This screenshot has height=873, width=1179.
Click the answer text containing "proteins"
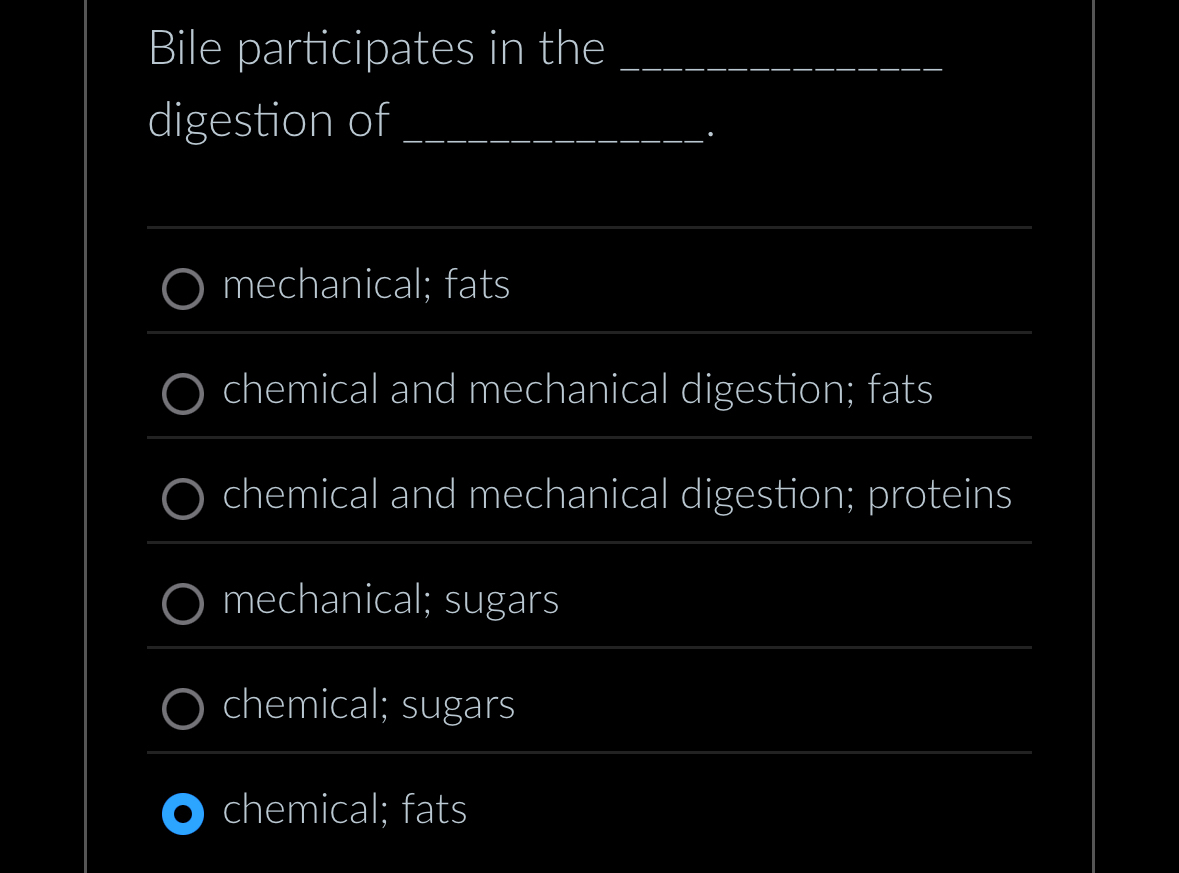pos(617,494)
